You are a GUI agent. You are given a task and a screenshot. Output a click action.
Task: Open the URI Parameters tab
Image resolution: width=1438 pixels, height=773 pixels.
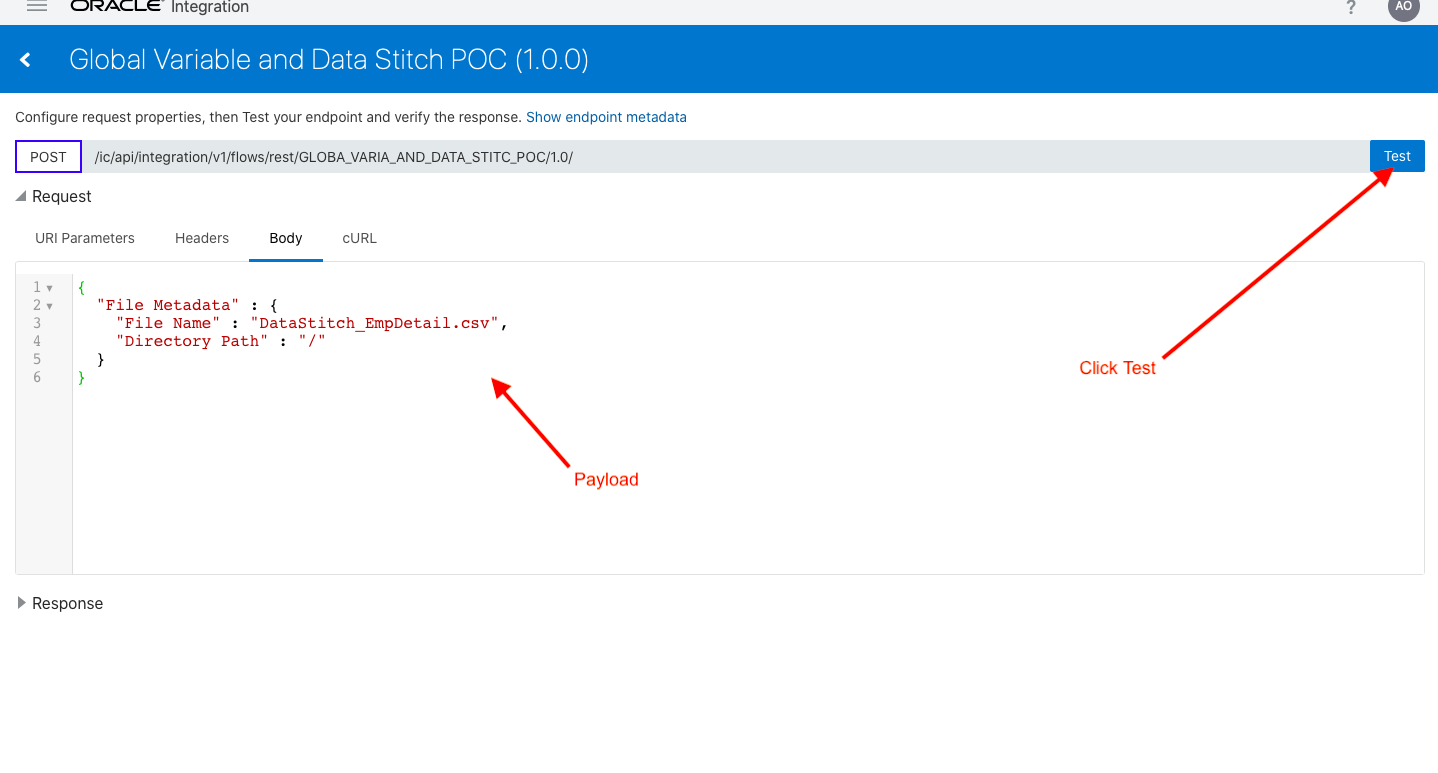pyautogui.click(x=84, y=238)
